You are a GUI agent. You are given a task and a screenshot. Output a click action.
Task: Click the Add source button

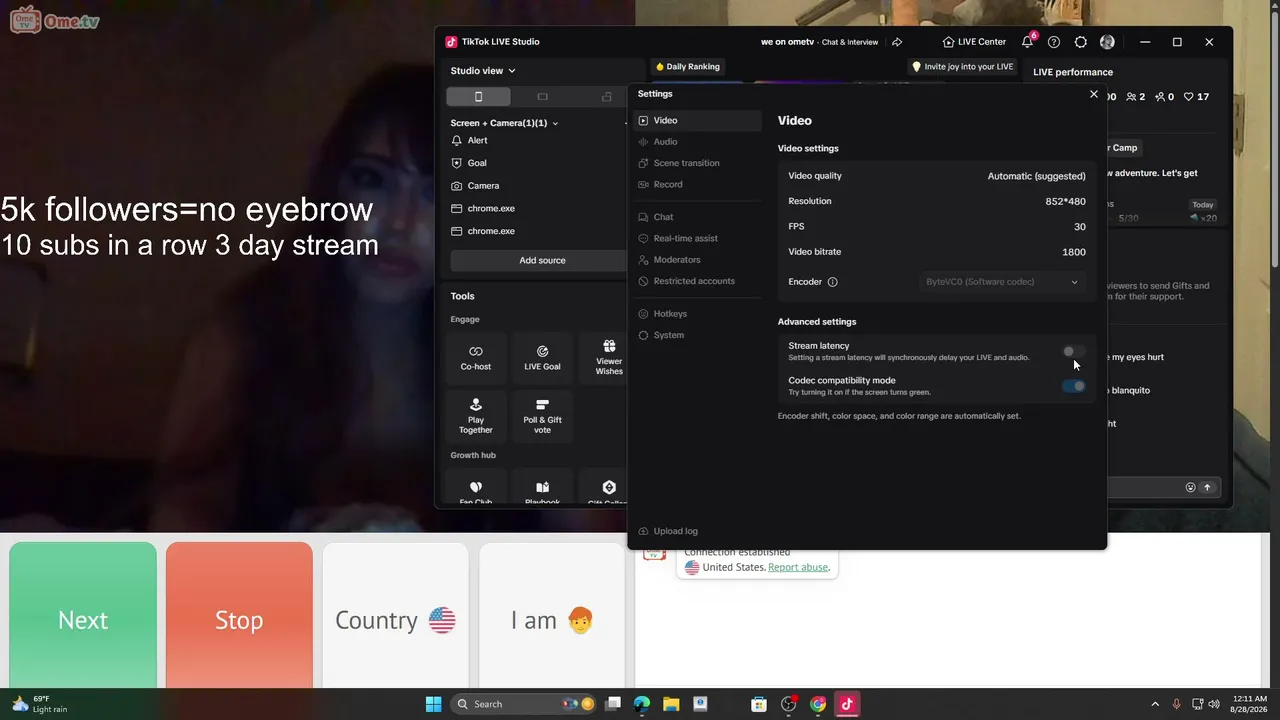pos(542,260)
